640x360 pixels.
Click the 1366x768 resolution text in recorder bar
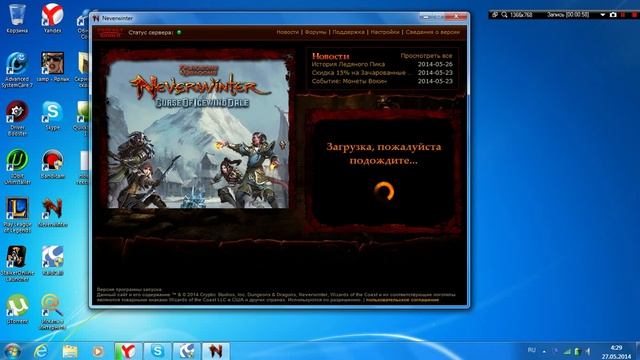pyautogui.click(x=521, y=15)
